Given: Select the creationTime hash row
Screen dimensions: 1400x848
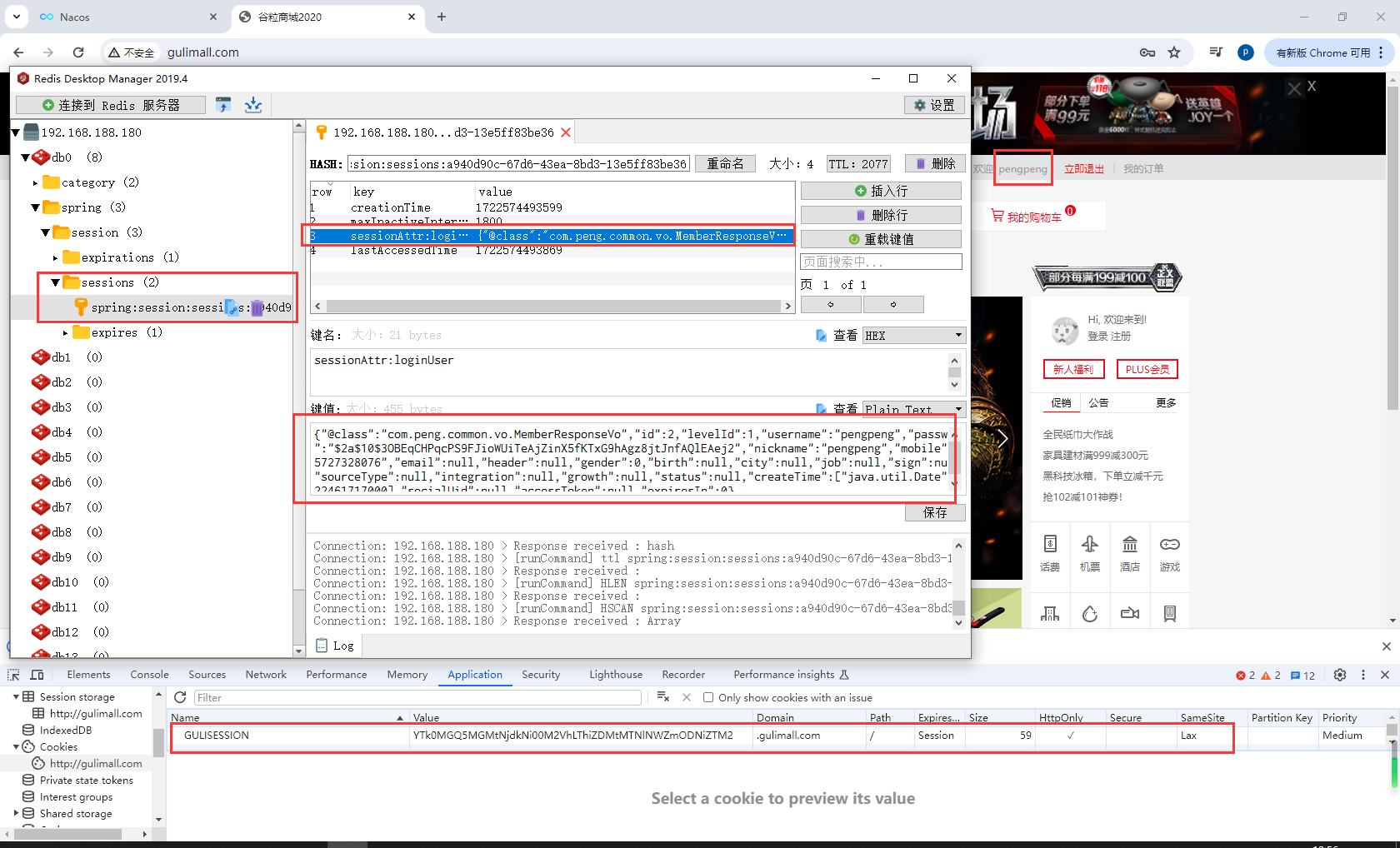Looking at the screenshot, I should (552, 207).
